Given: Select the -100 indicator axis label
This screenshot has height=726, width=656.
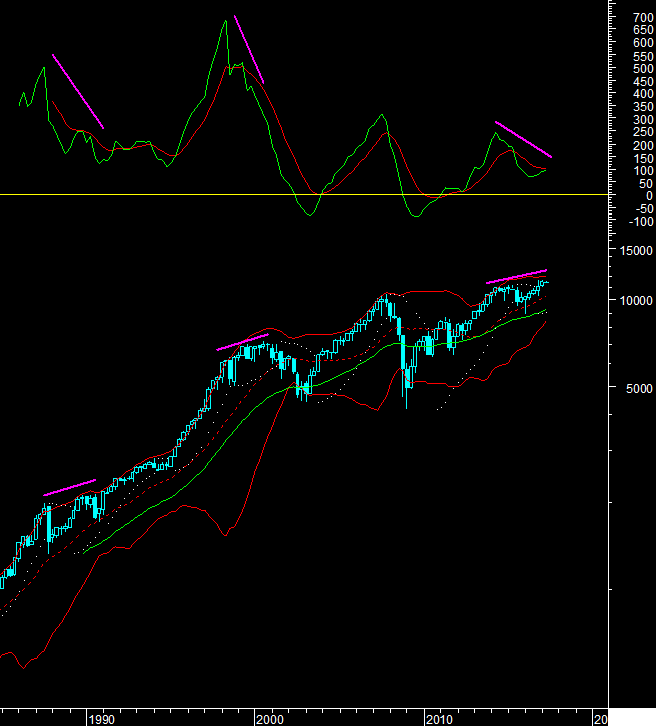Looking at the screenshot, I should (641, 222).
